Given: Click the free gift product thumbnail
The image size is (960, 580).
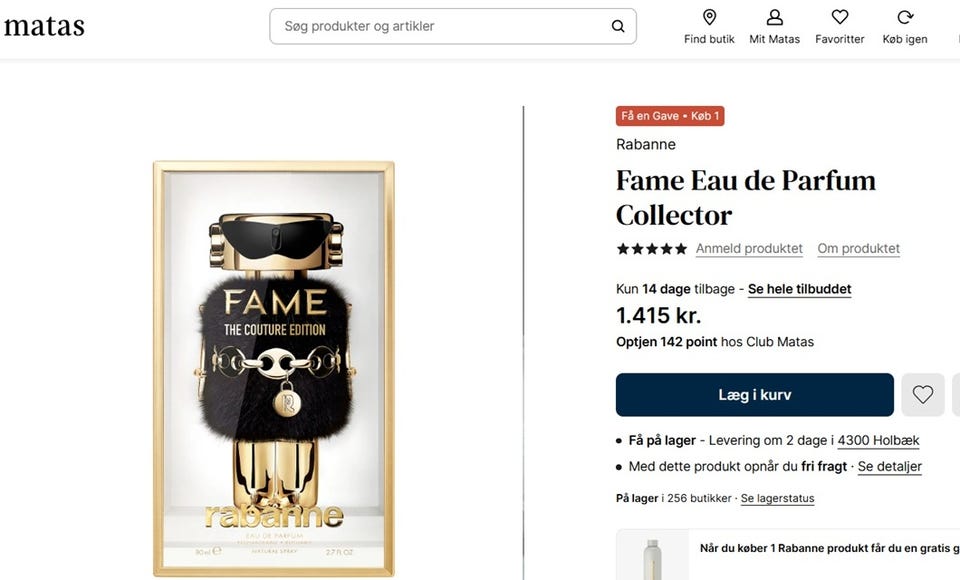Looking at the screenshot, I should [x=652, y=558].
